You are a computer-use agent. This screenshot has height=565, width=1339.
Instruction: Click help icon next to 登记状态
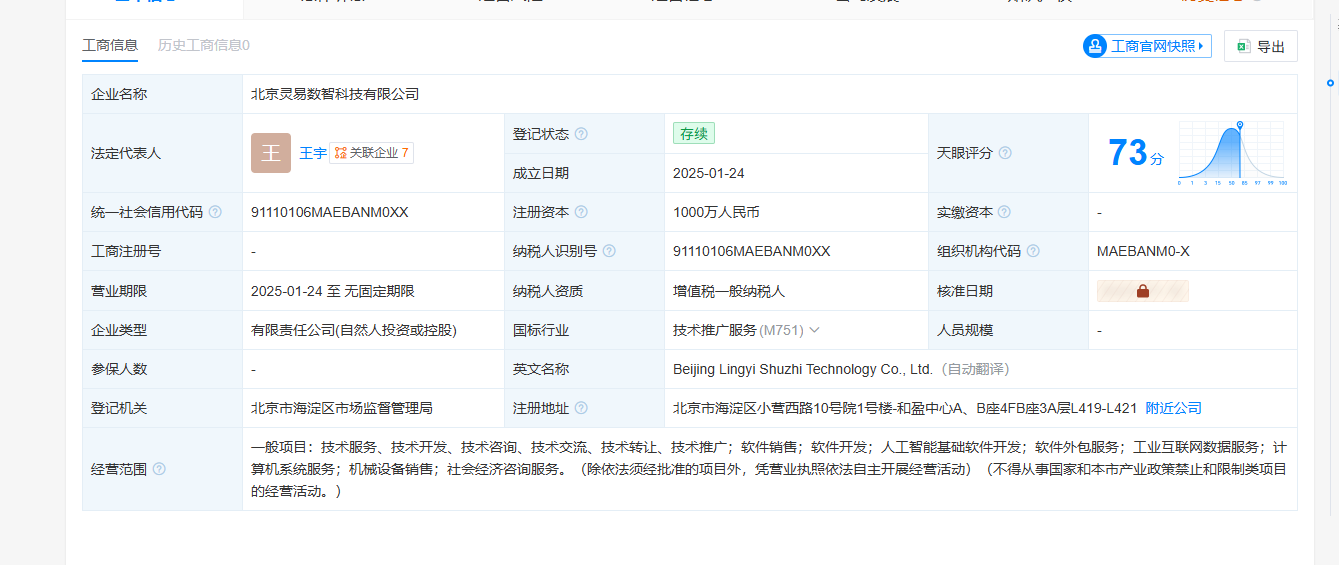[x=581, y=134]
